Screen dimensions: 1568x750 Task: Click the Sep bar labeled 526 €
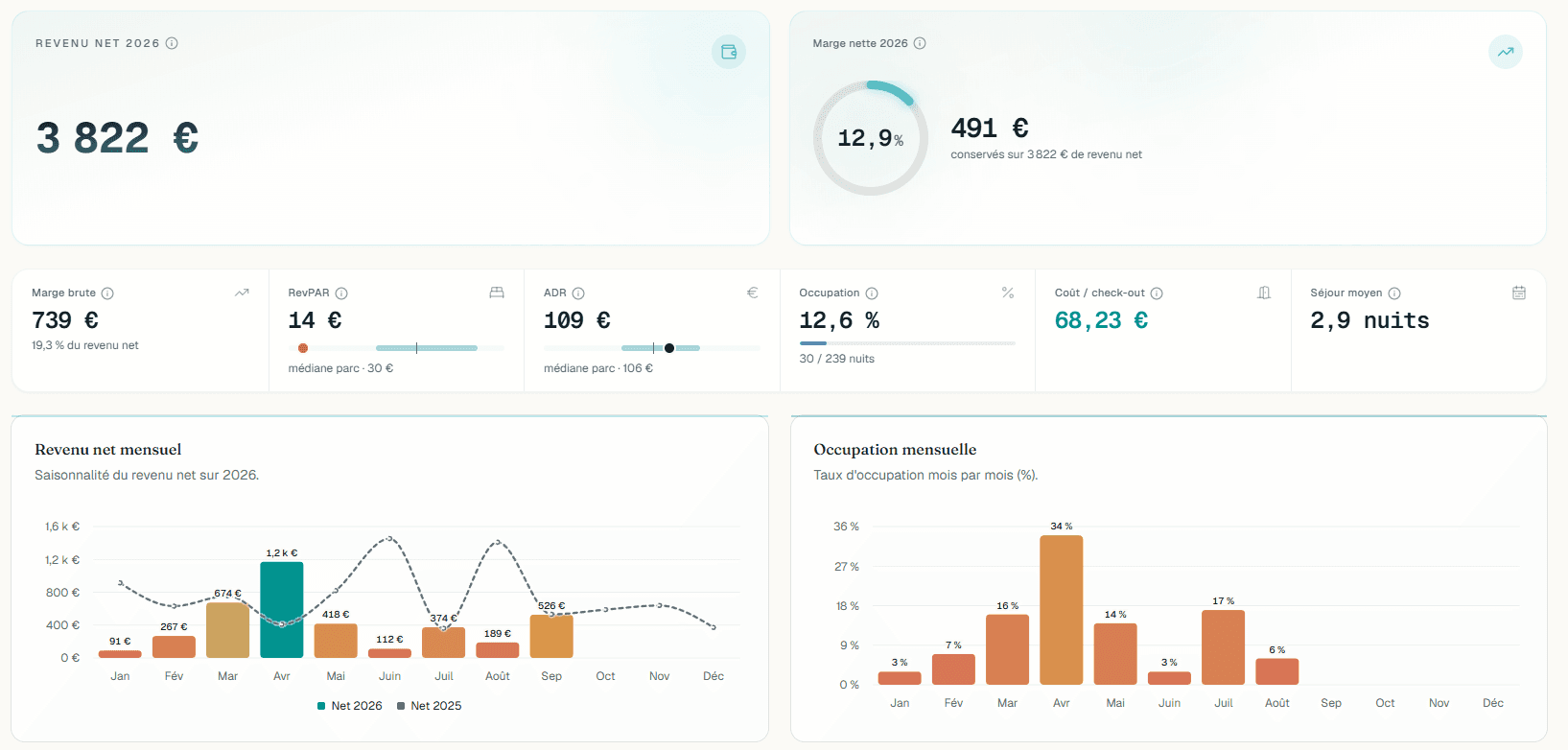(x=551, y=636)
